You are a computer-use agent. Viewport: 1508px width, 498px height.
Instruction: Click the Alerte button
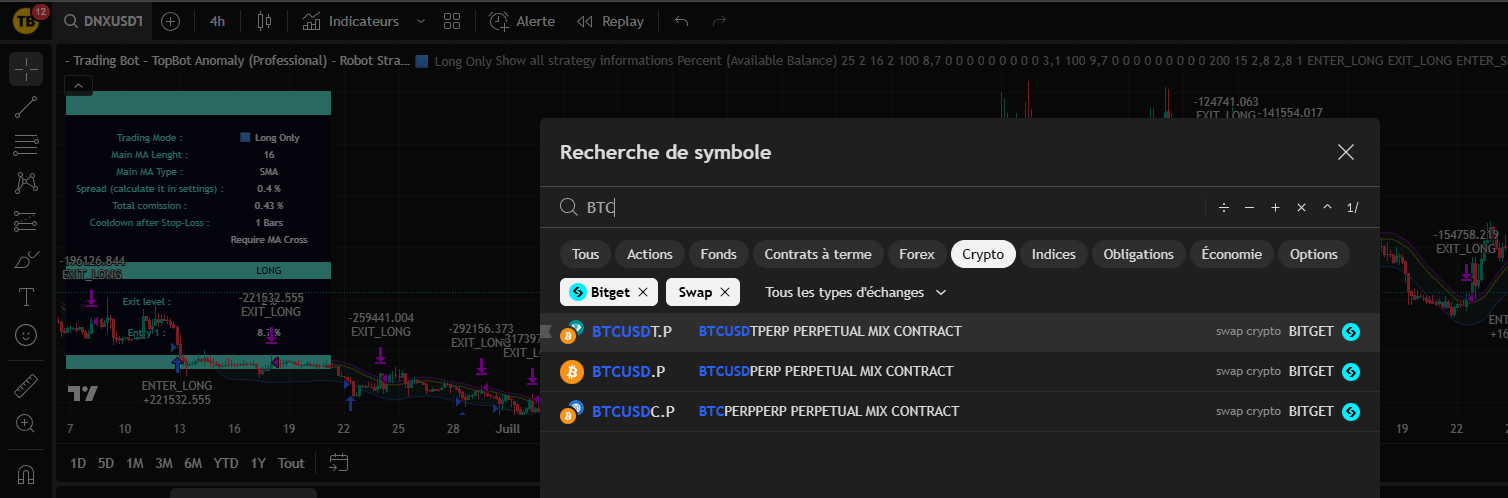coord(522,21)
